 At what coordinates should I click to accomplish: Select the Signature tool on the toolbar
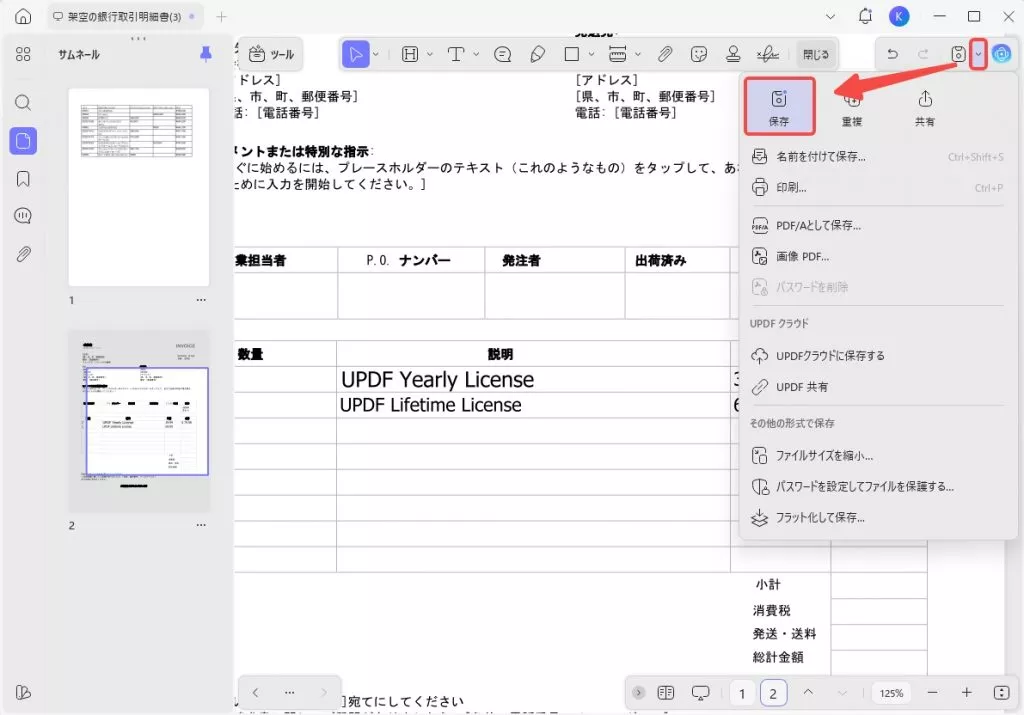[x=770, y=54]
